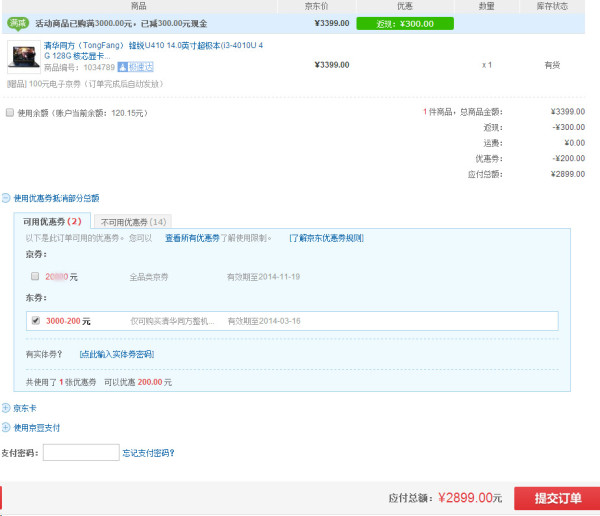
Task: Click the 可以优惠 200.00 元 summary text
Action: (x=138, y=382)
